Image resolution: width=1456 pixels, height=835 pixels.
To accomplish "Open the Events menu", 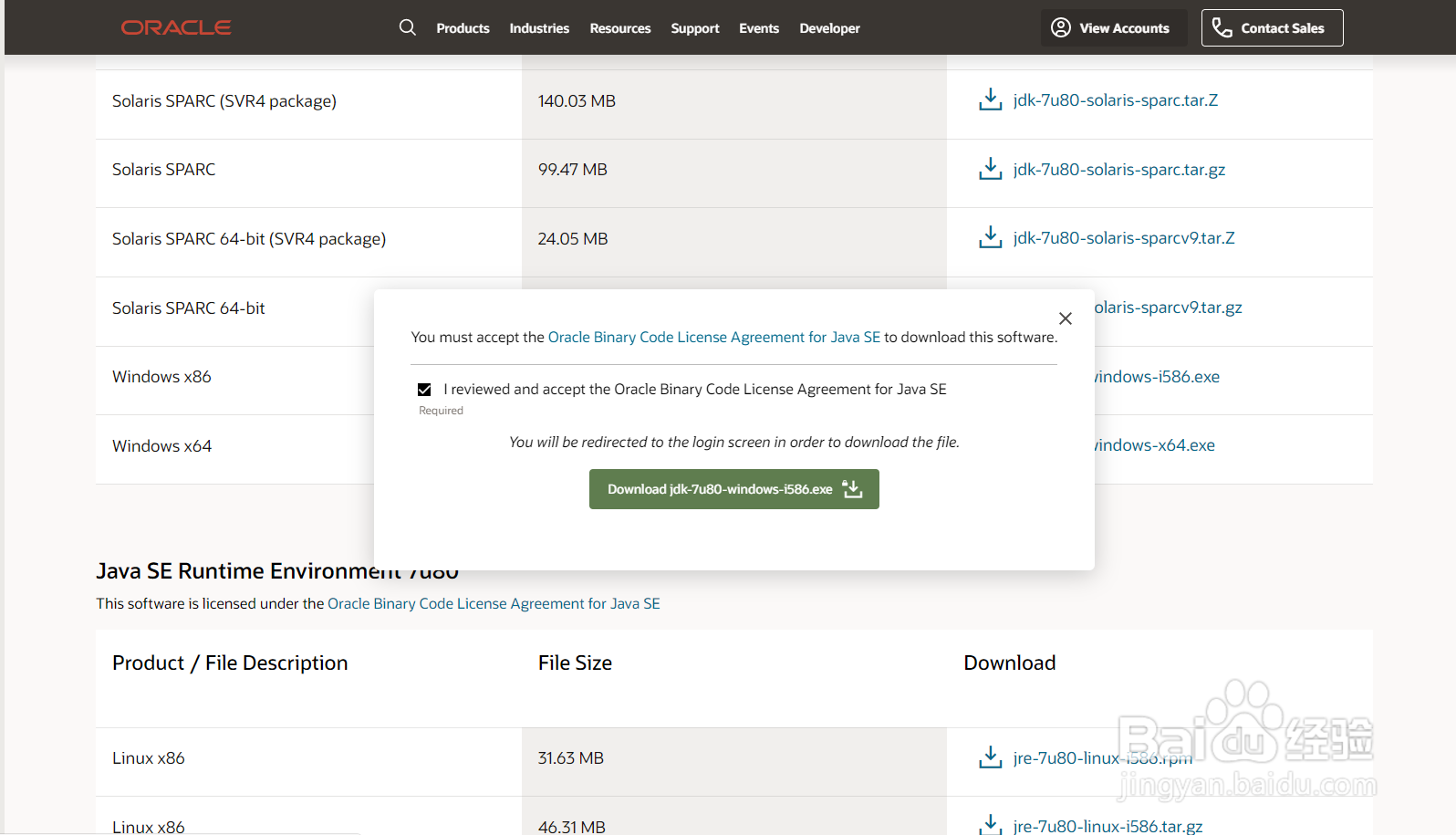I will (759, 28).
